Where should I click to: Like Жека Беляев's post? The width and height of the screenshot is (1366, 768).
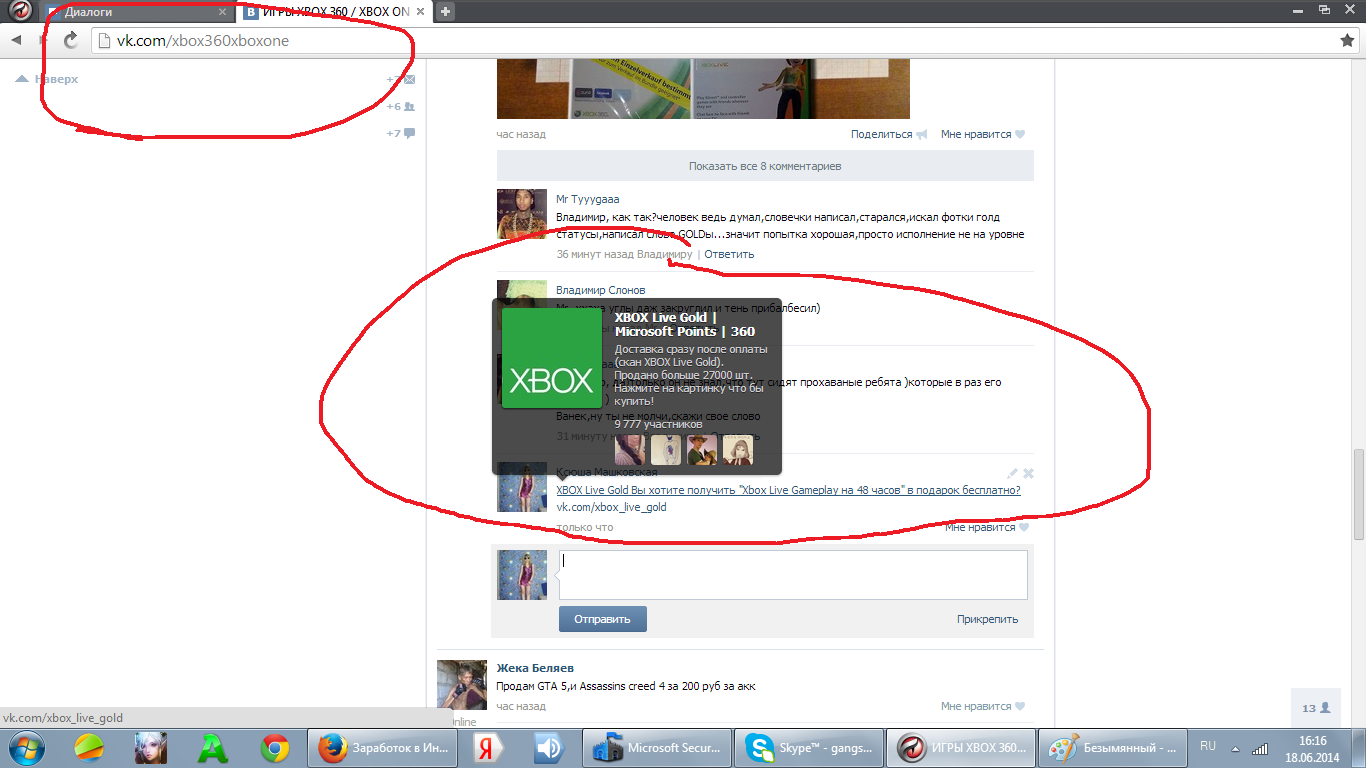coord(983,706)
